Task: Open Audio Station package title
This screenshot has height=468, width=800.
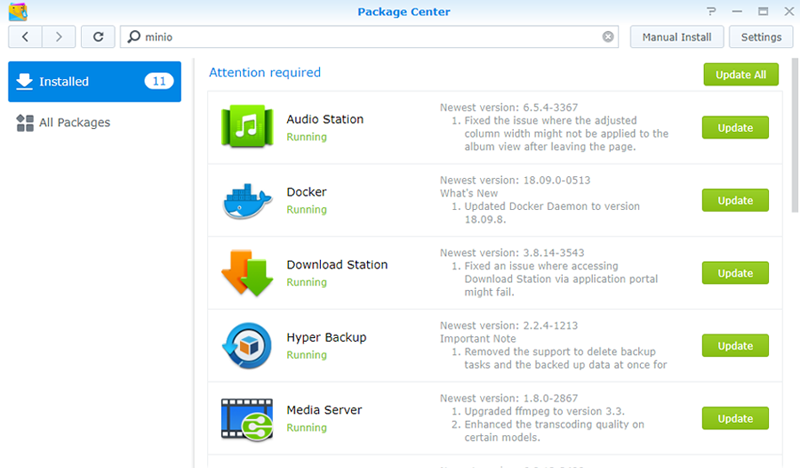Action: tap(325, 119)
